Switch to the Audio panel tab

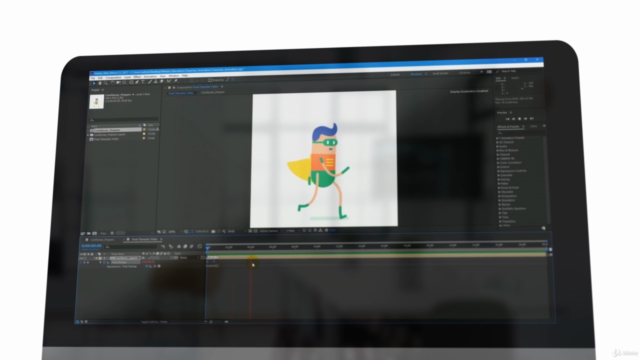pyautogui.click(x=515, y=78)
